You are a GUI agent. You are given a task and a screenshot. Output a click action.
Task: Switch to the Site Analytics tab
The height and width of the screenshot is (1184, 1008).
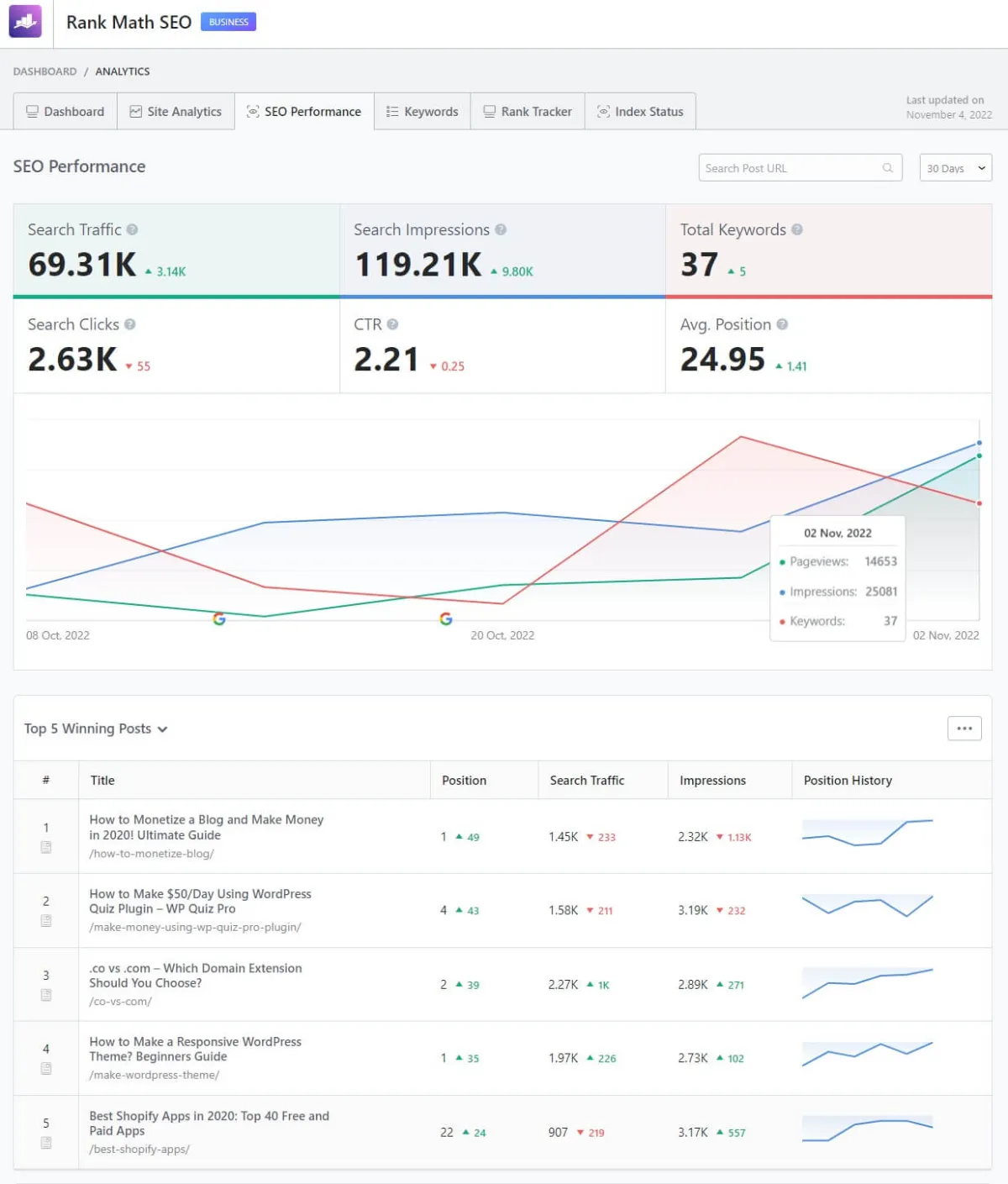coord(176,111)
